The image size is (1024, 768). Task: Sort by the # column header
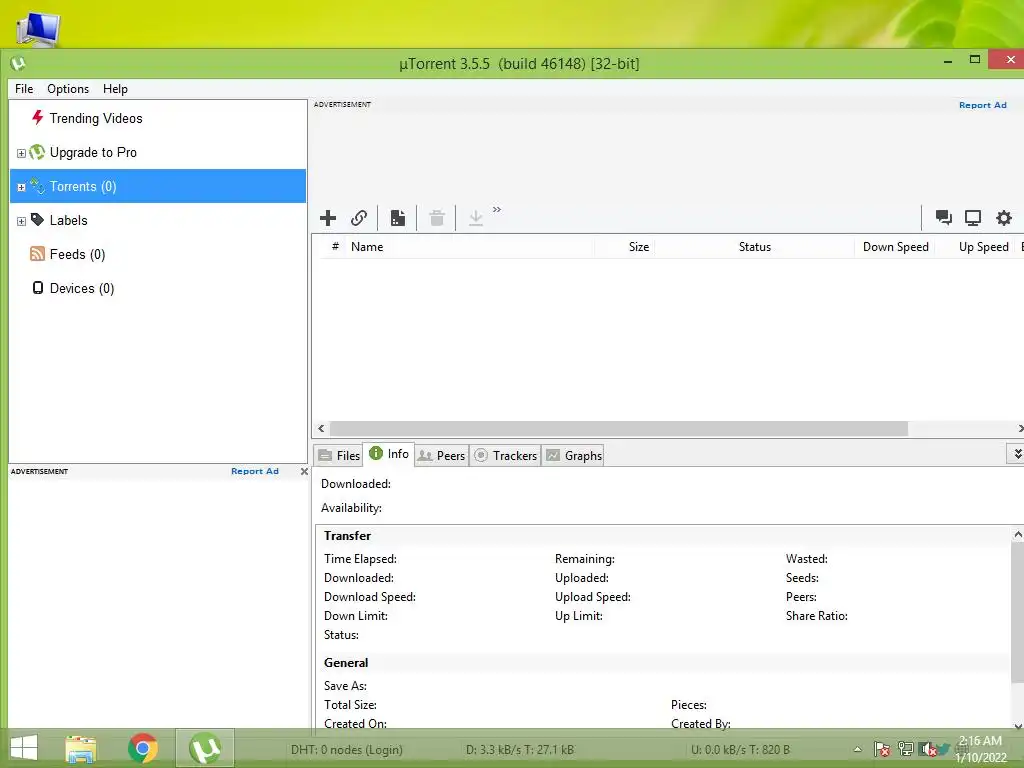pyautogui.click(x=334, y=247)
